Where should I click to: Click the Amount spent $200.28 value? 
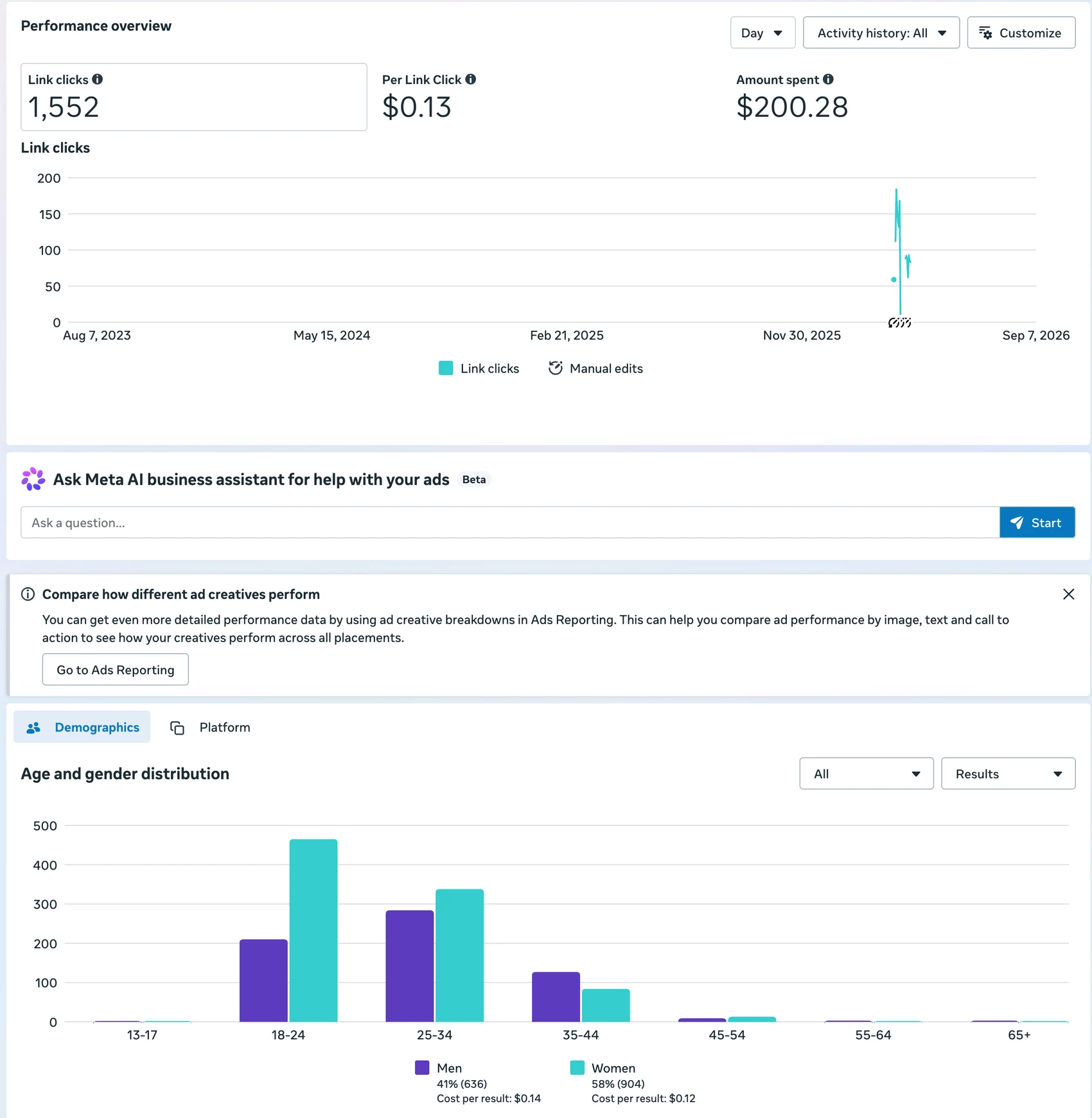tap(792, 107)
